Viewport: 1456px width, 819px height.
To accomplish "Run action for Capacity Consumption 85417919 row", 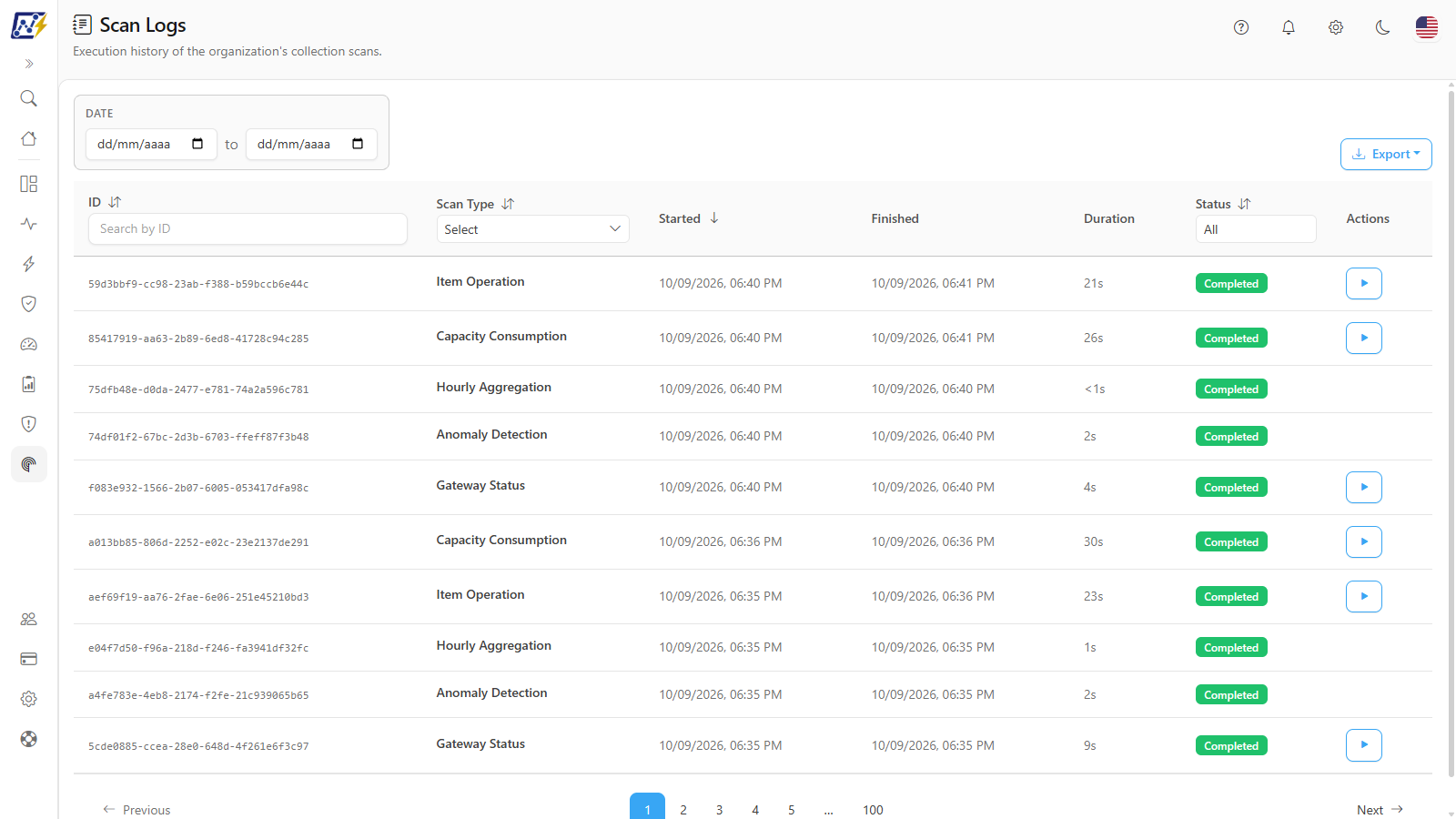I will click(1364, 339).
